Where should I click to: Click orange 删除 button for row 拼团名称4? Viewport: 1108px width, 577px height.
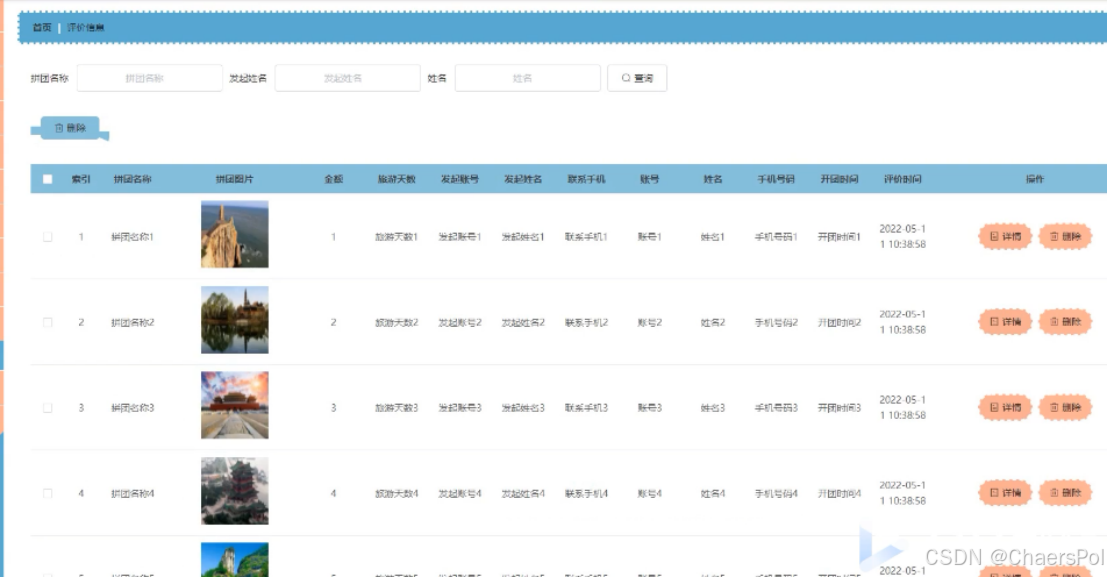pyautogui.click(x=1065, y=493)
